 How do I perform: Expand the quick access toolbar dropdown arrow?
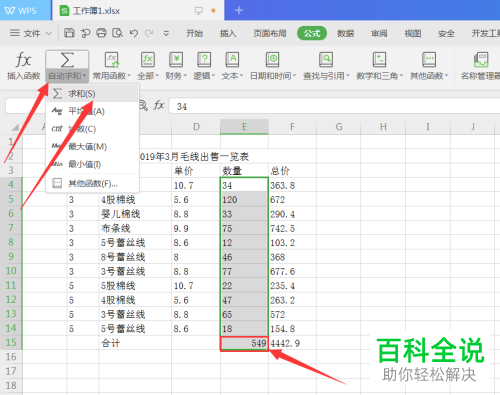pyautogui.click(x=166, y=33)
